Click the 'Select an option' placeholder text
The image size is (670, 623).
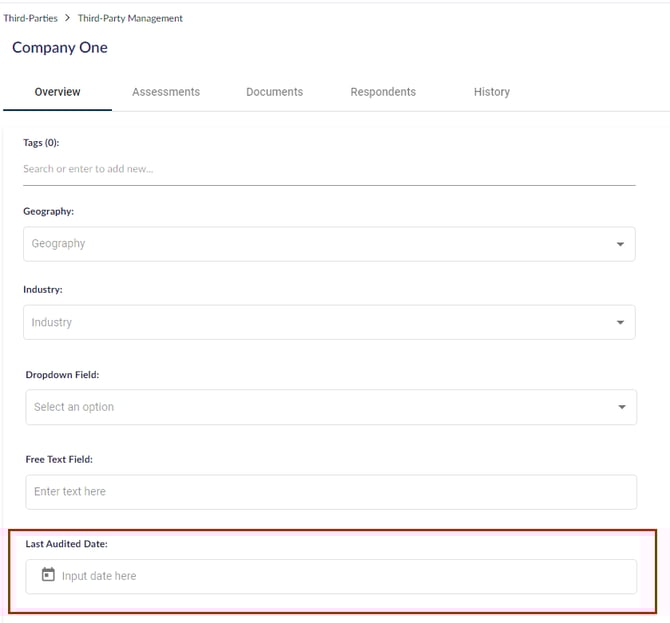coord(74,407)
